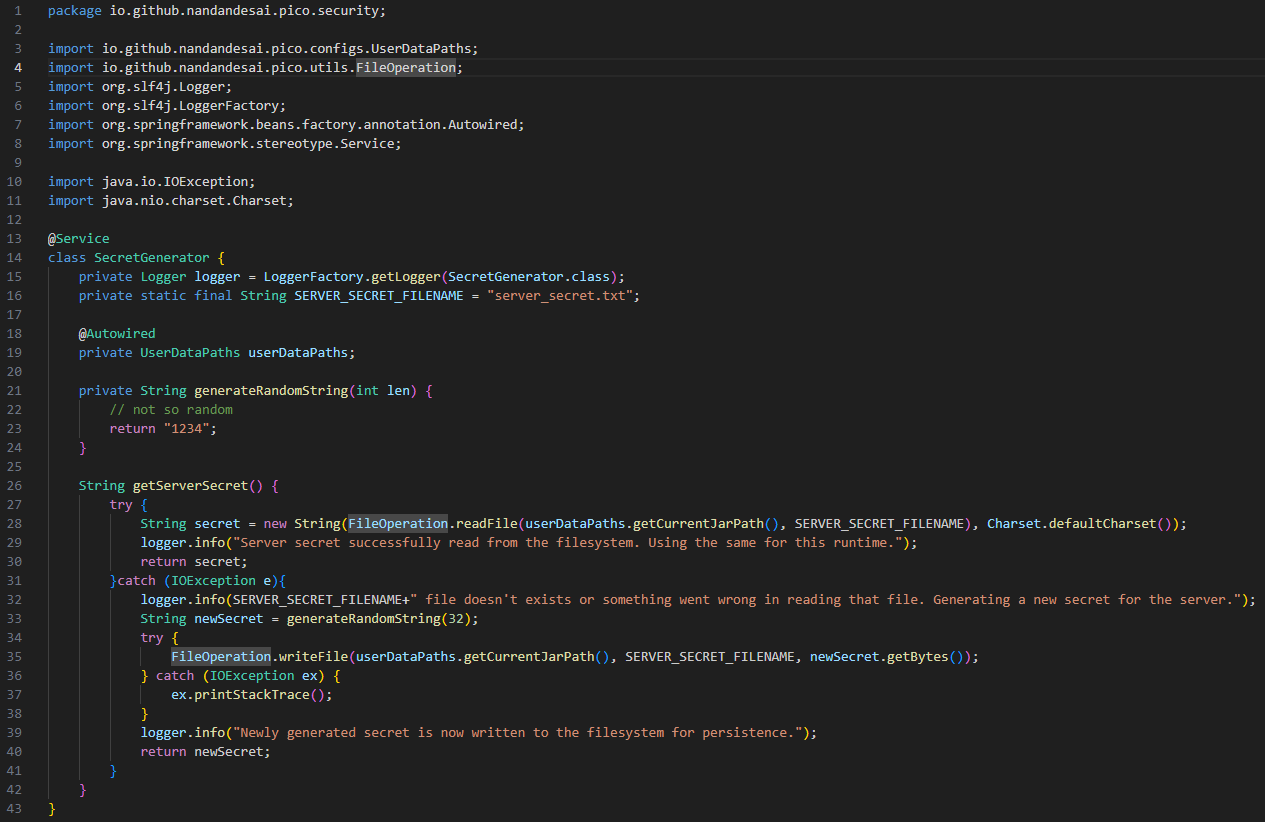1265x822 pixels.
Task: Click line number 26 in the gutter
Action: (15, 486)
